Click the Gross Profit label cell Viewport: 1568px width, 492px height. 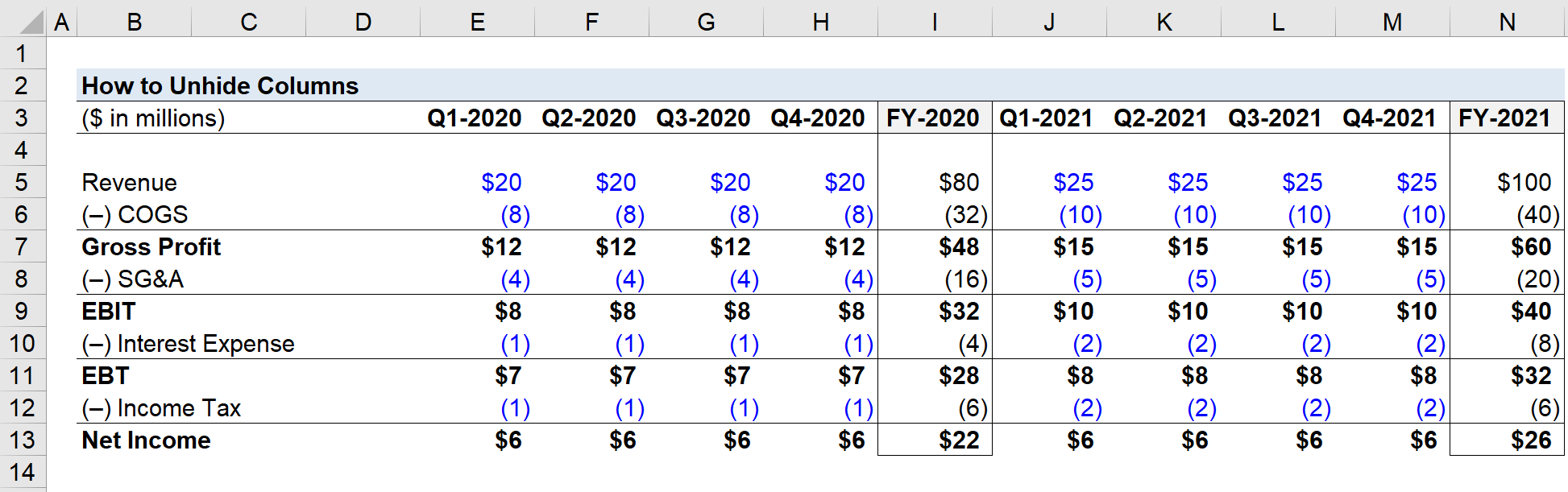pos(151,246)
